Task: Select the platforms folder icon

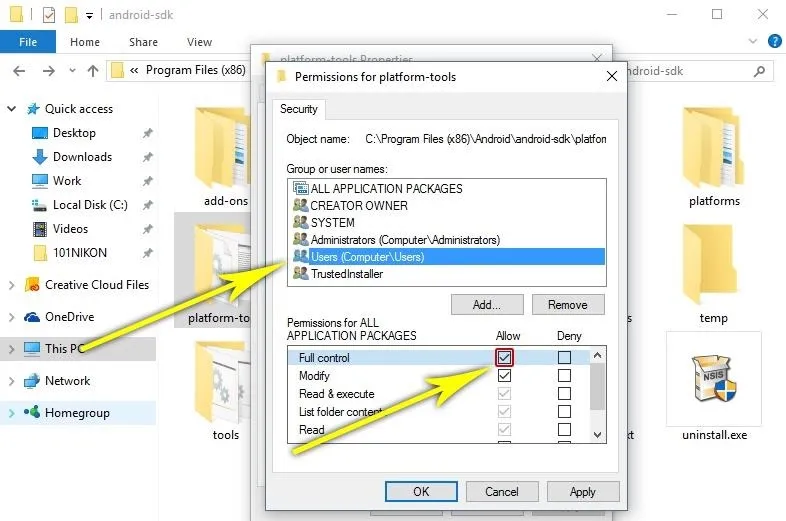Action: pos(713,148)
